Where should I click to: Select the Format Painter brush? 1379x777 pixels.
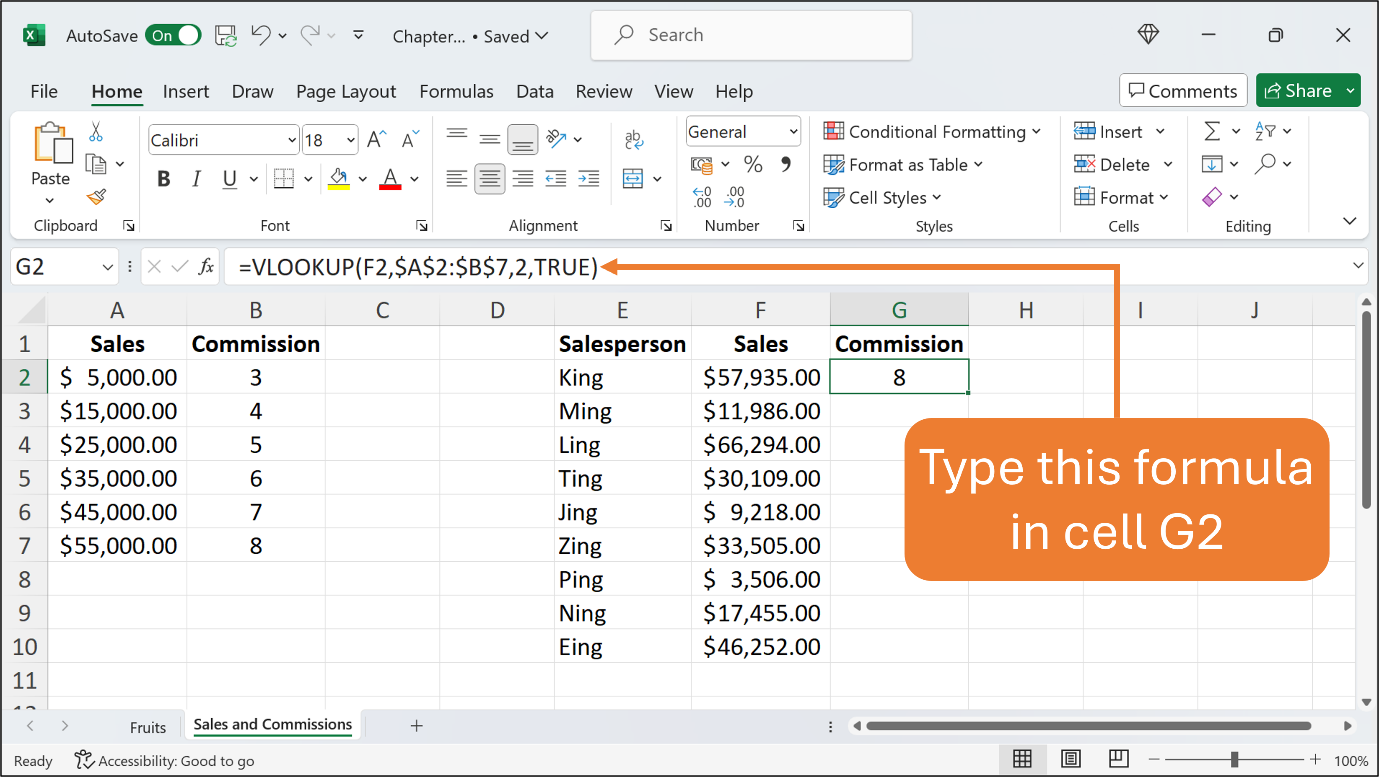pyautogui.click(x=96, y=197)
